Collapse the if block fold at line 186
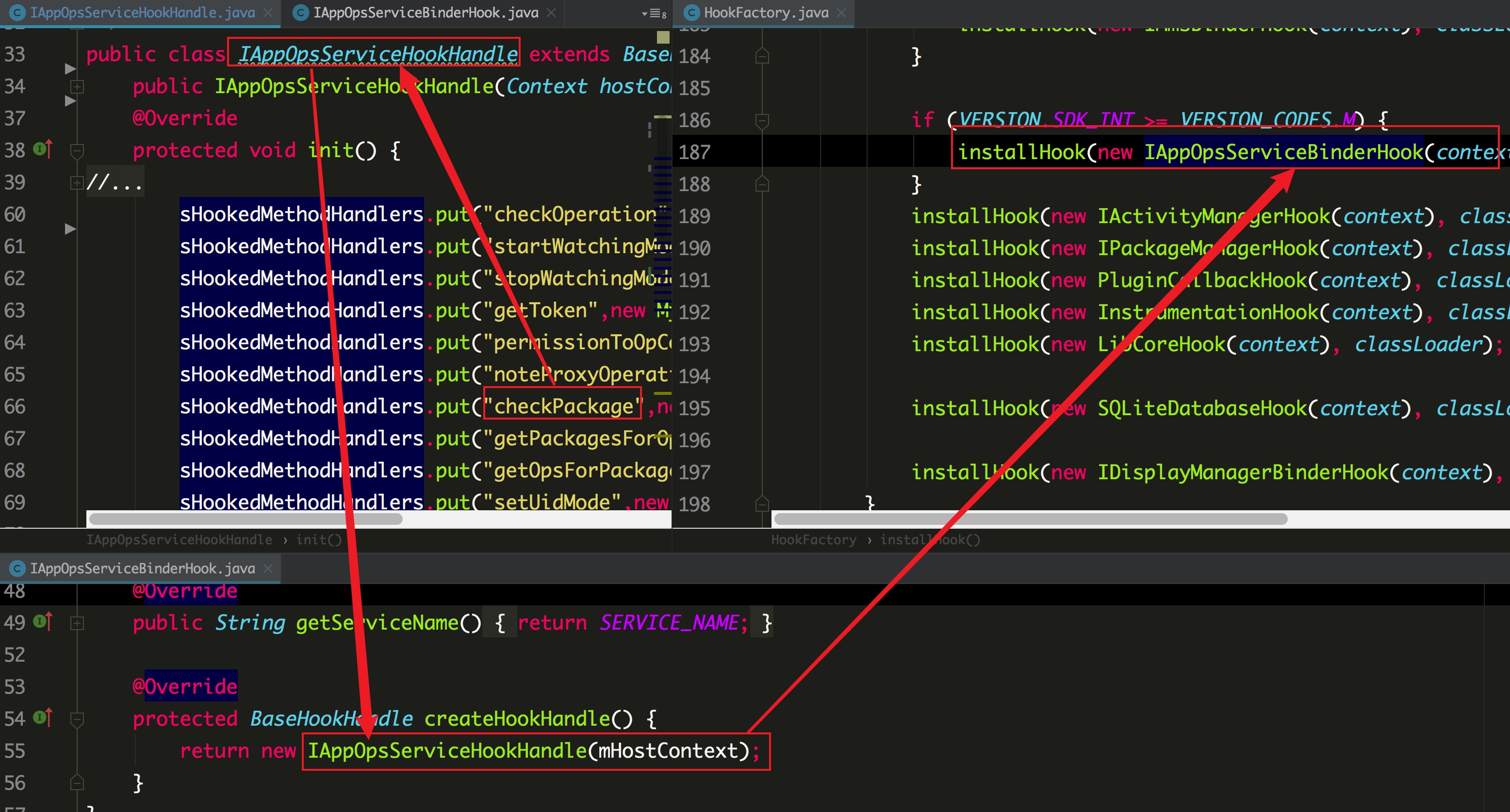 (762, 120)
